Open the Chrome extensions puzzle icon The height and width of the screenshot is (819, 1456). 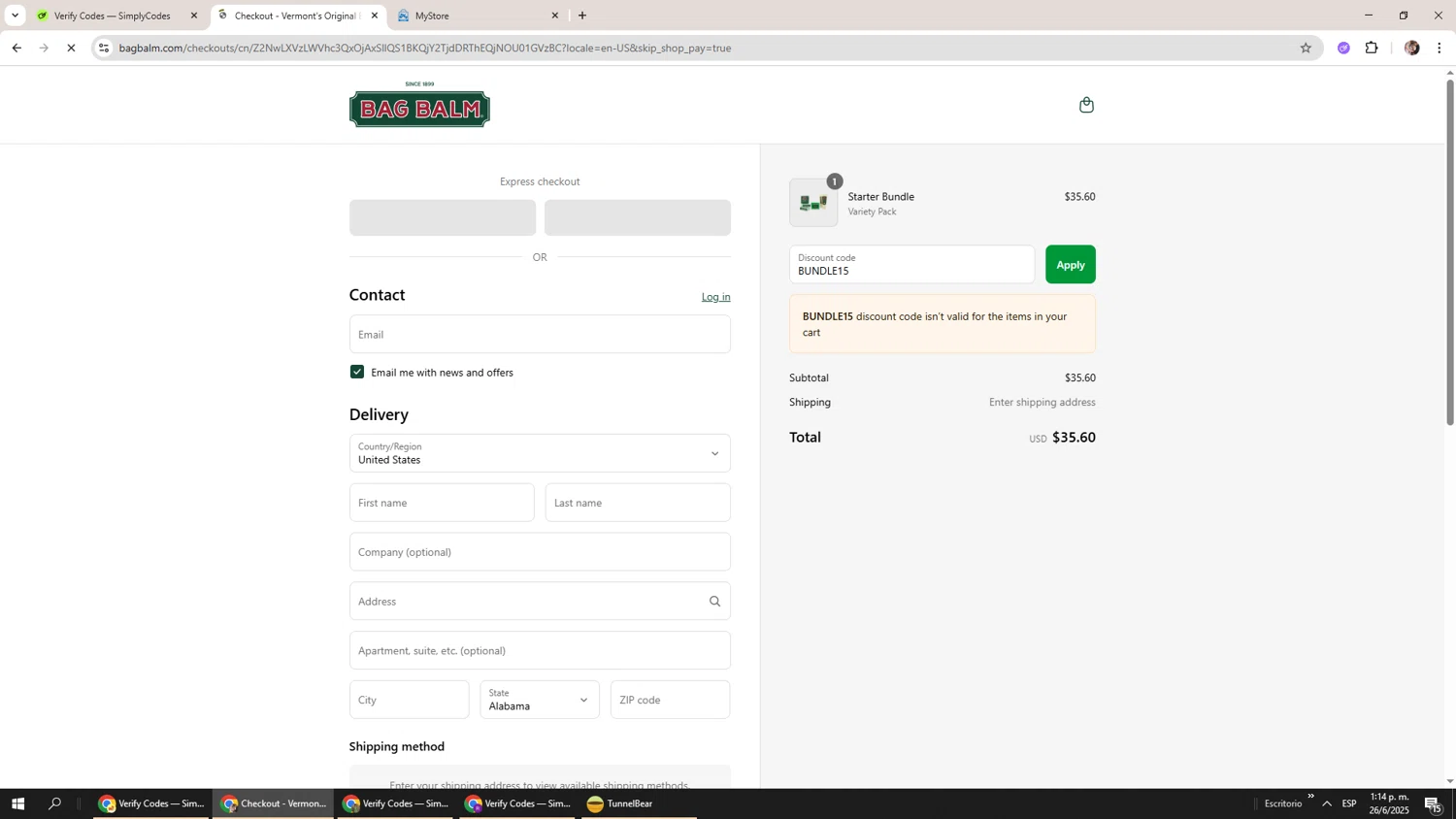[1372, 48]
